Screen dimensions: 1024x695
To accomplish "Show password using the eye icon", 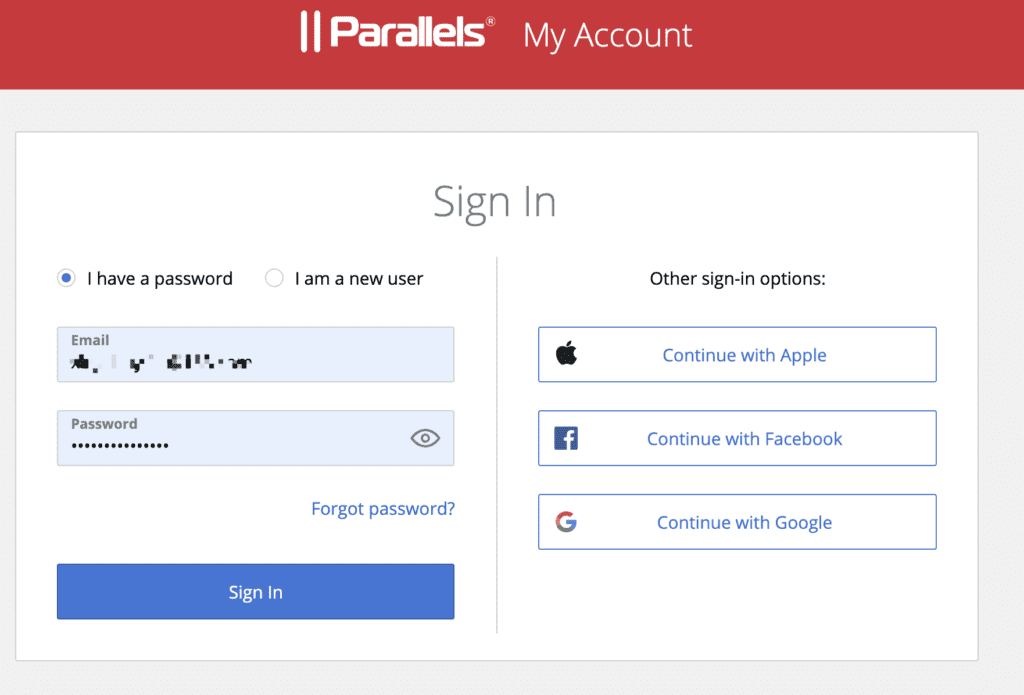I will click(425, 438).
